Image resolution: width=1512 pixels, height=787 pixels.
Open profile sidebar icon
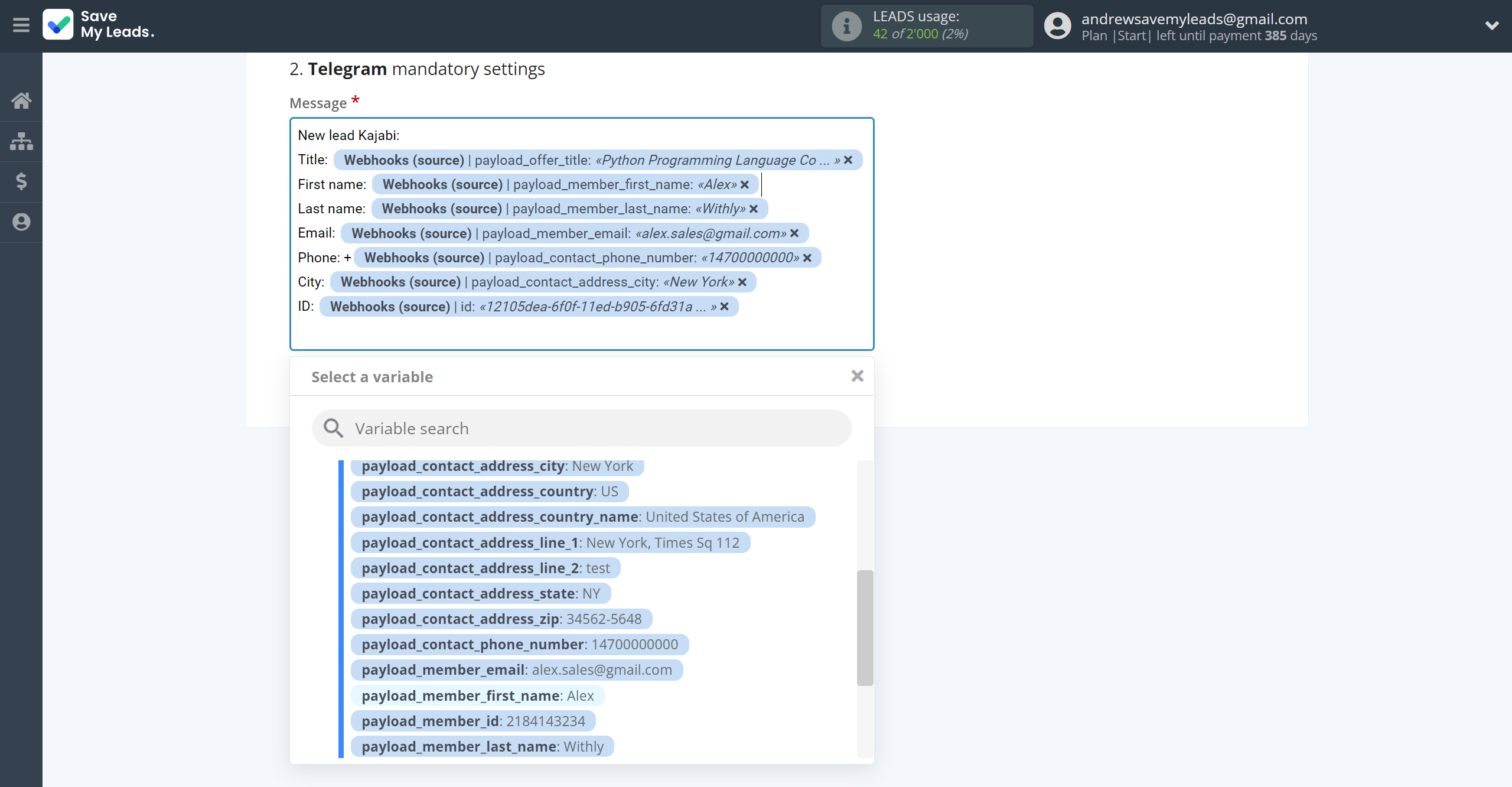(21, 222)
